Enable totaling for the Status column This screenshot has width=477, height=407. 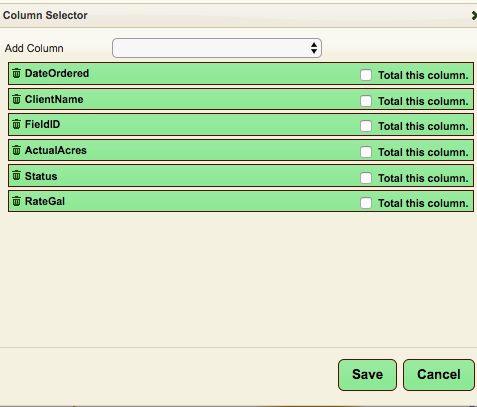tap(366, 178)
